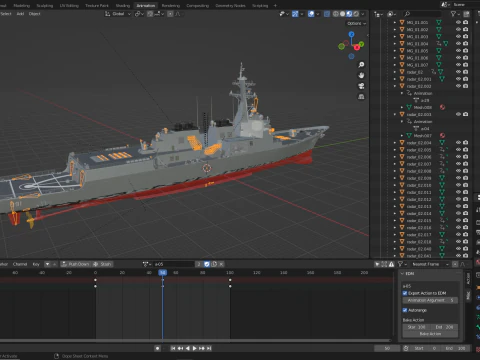Image resolution: width=480 pixels, height=360 pixels.
Task: Click the duplicate action icon in dope sheet
Action: tap(214, 264)
